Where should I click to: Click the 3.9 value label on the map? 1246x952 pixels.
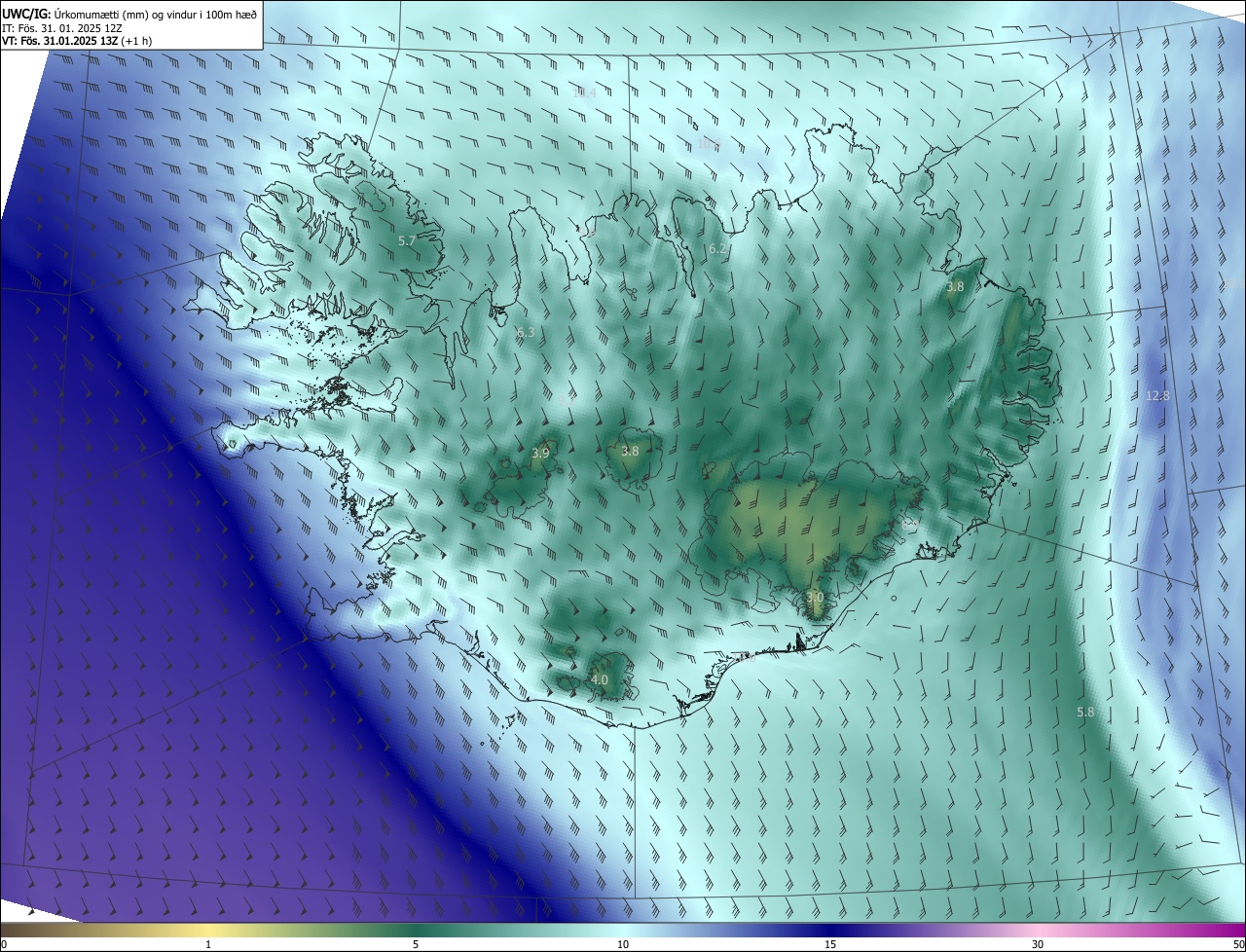pos(540,454)
